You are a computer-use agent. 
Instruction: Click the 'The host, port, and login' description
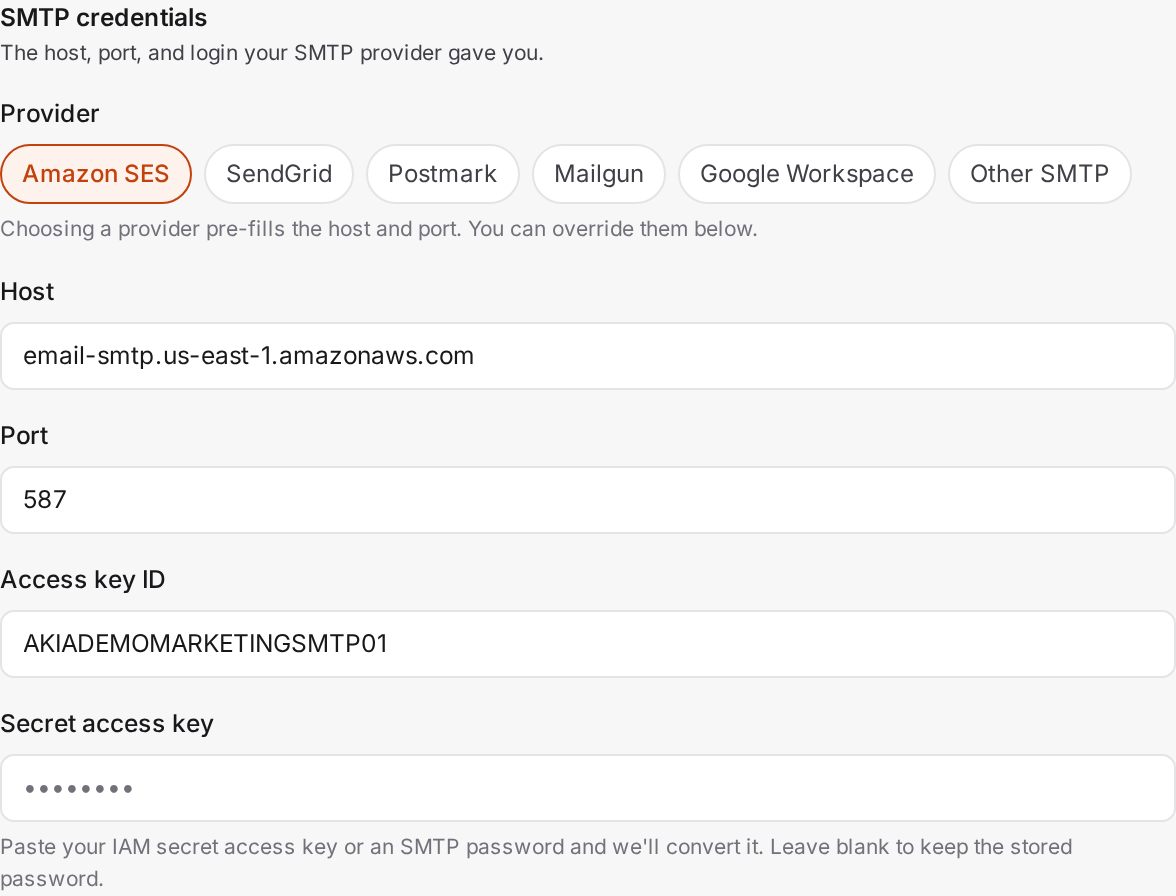(x=272, y=53)
